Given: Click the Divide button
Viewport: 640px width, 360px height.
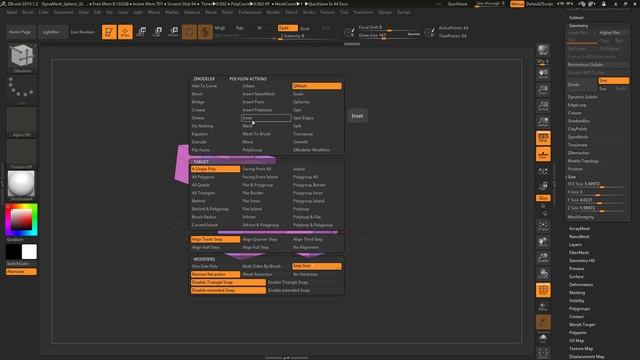Looking at the screenshot, I should tap(582, 84).
